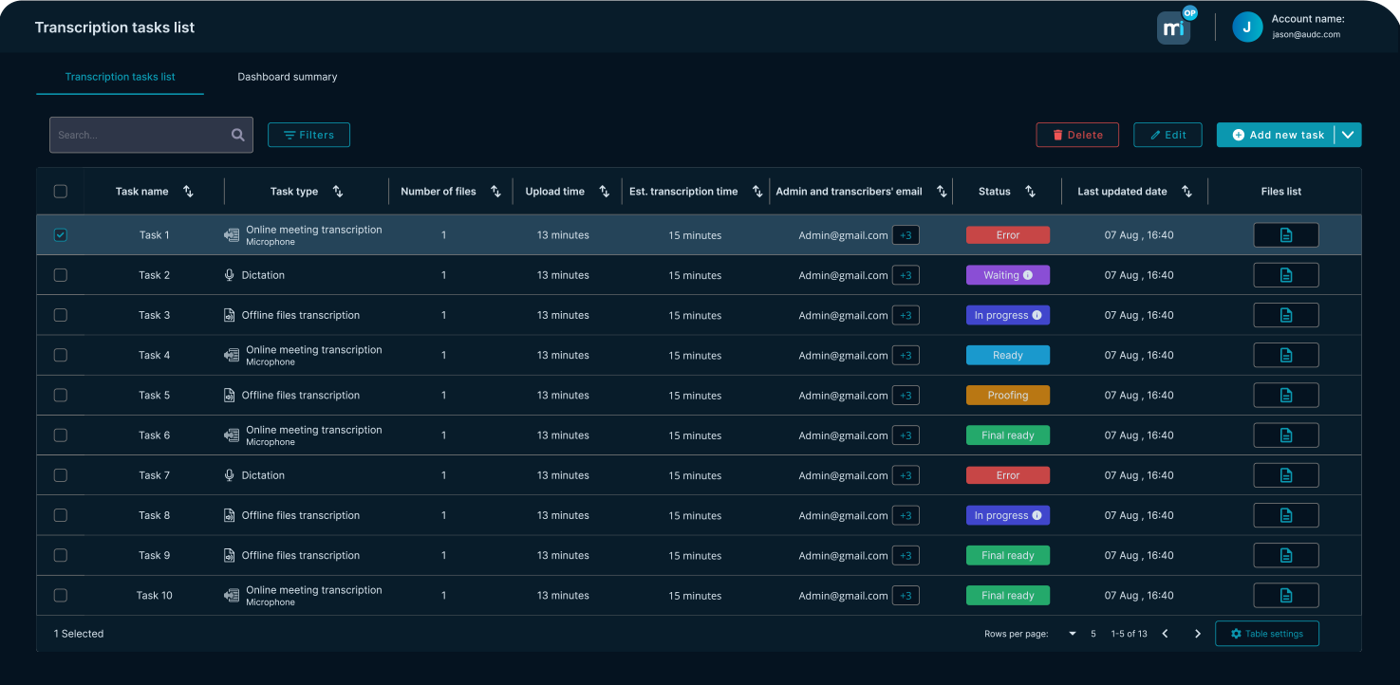Open the Rows per page dropdown
Screen dimensions: 1400x685
coord(1073,634)
